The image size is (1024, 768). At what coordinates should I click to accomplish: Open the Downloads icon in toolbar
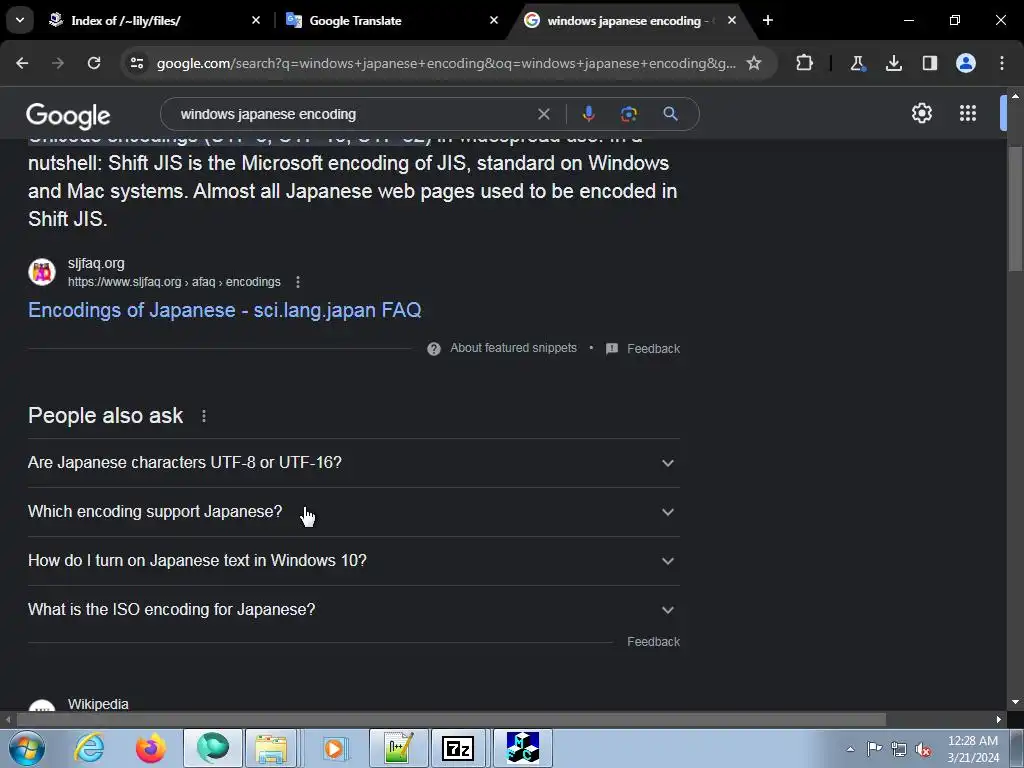[893, 63]
